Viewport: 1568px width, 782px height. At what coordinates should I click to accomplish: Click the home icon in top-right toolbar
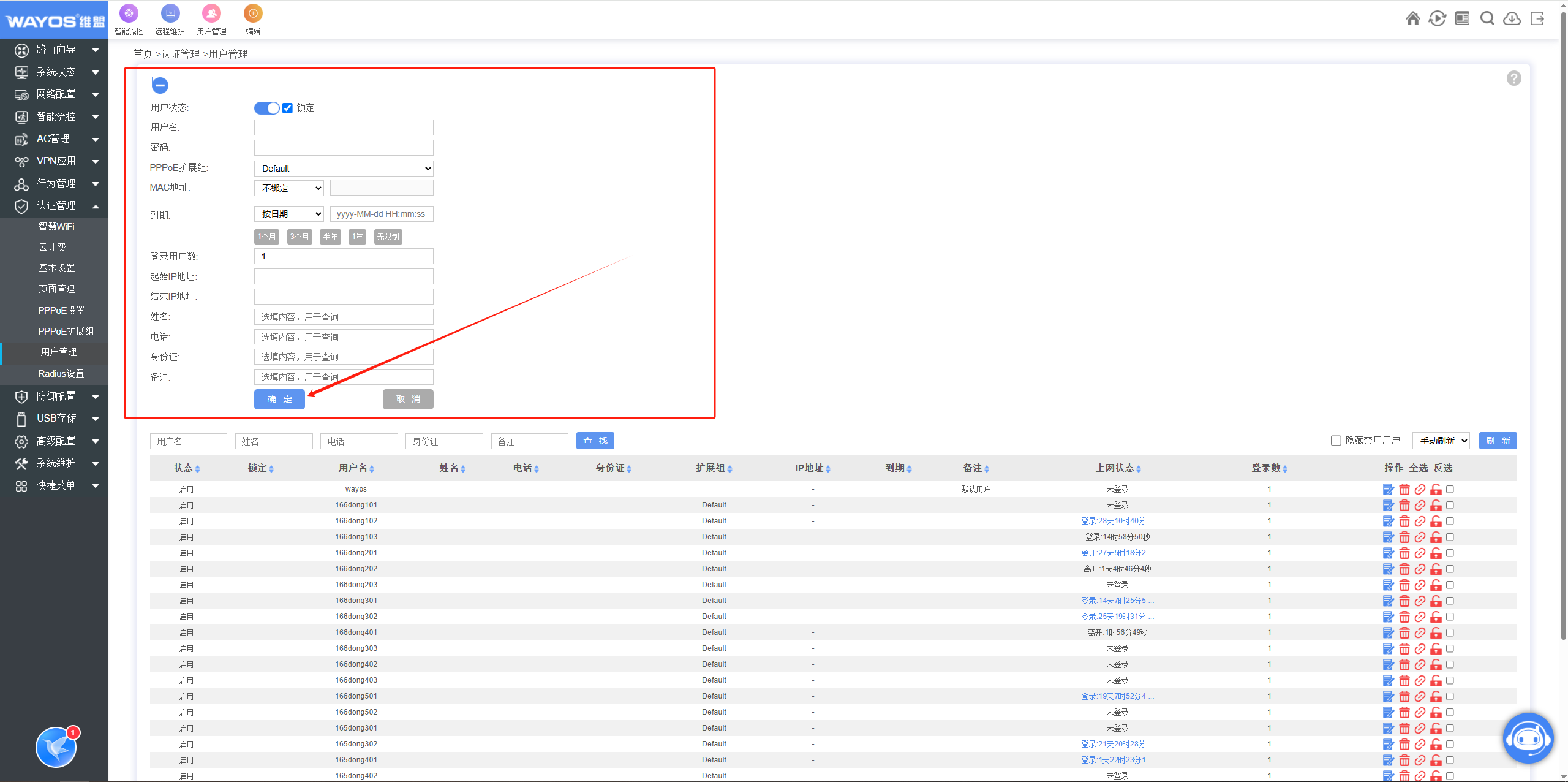pos(1412,18)
